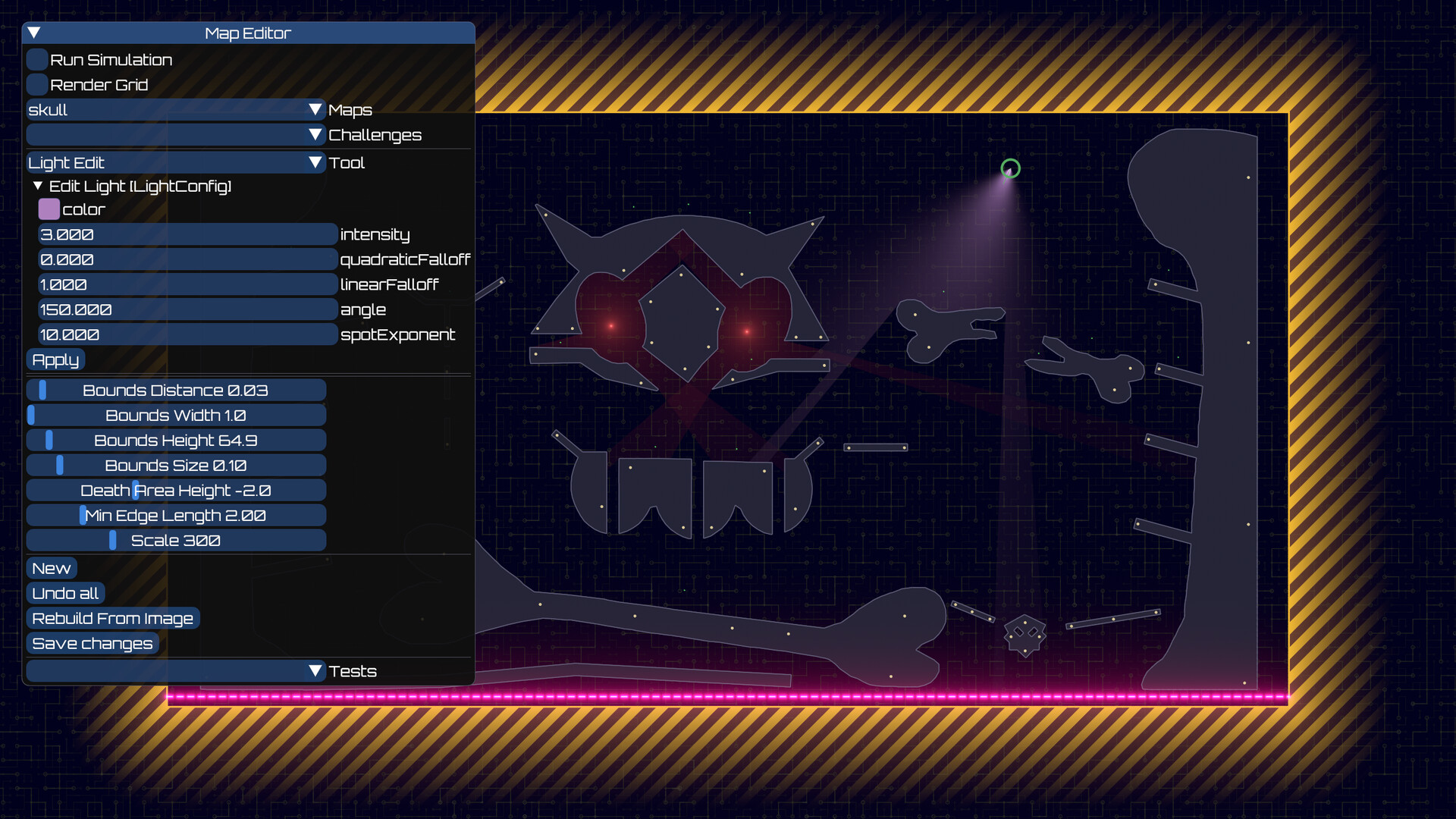Screen dimensions: 1456x819
Task: Open the Challenges dropdown
Action: [x=176, y=135]
